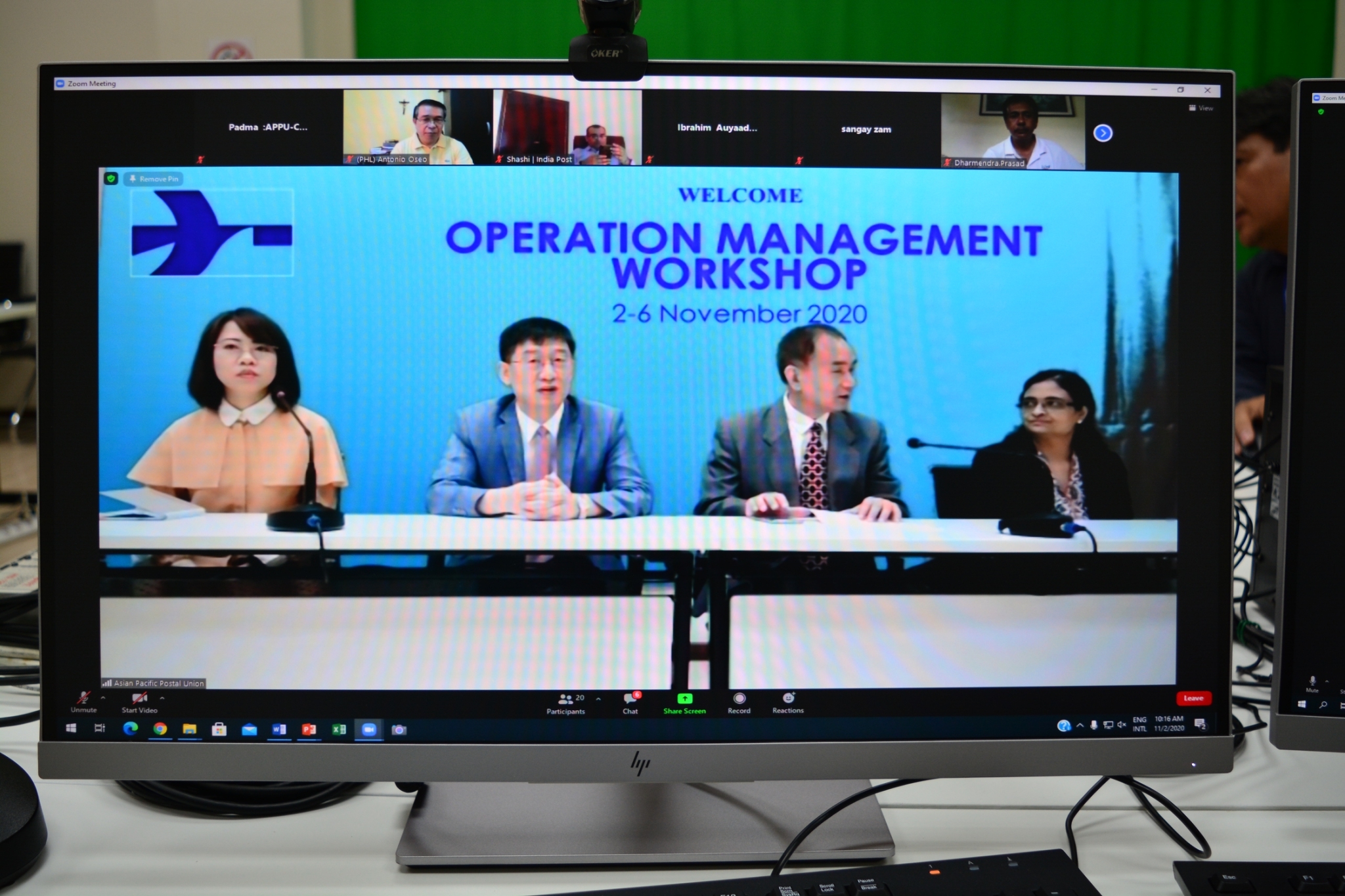
Task: Open Task View on the taskbar
Action: click(100, 728)
